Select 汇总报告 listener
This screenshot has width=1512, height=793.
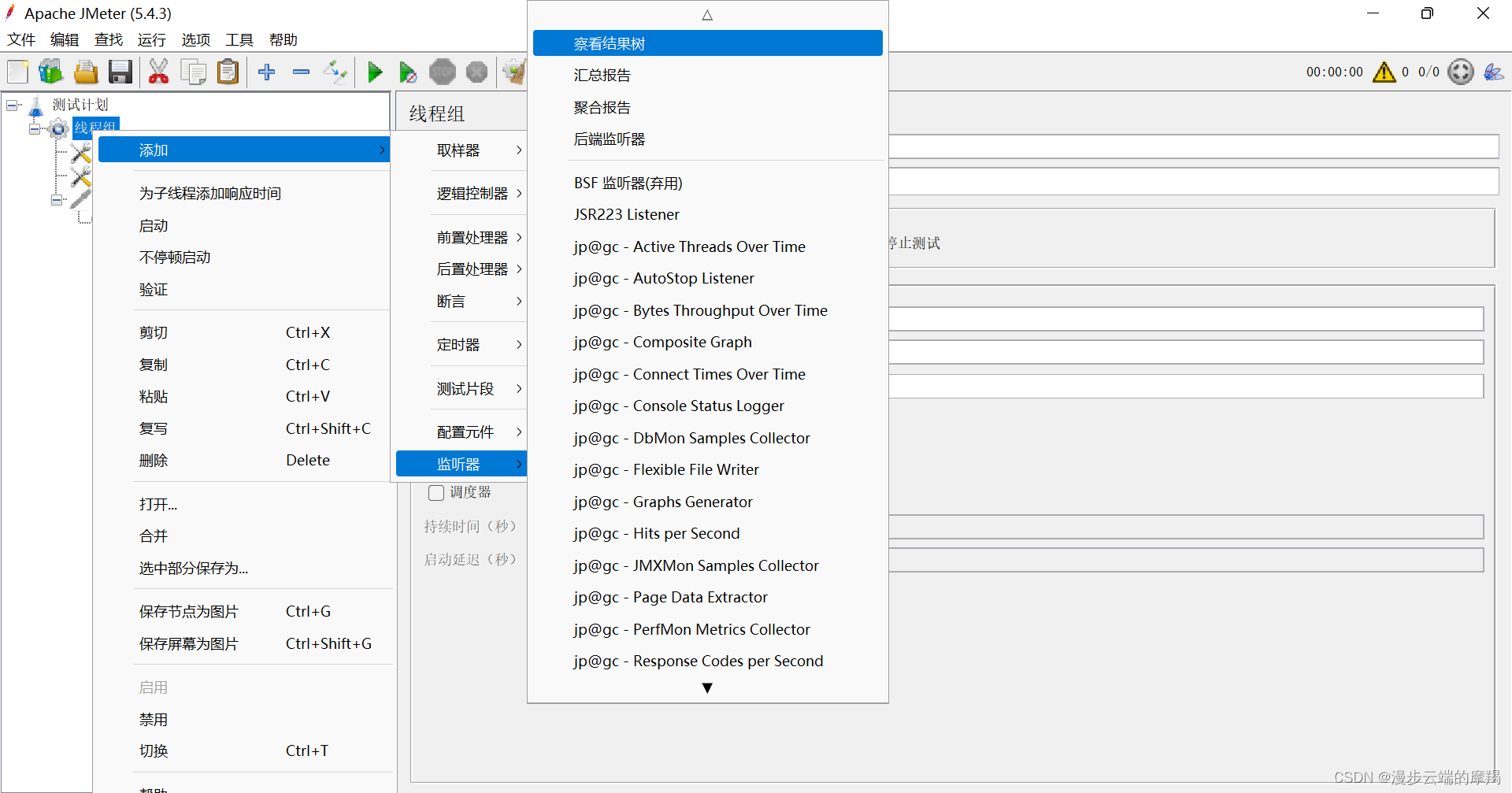(707, 76)
